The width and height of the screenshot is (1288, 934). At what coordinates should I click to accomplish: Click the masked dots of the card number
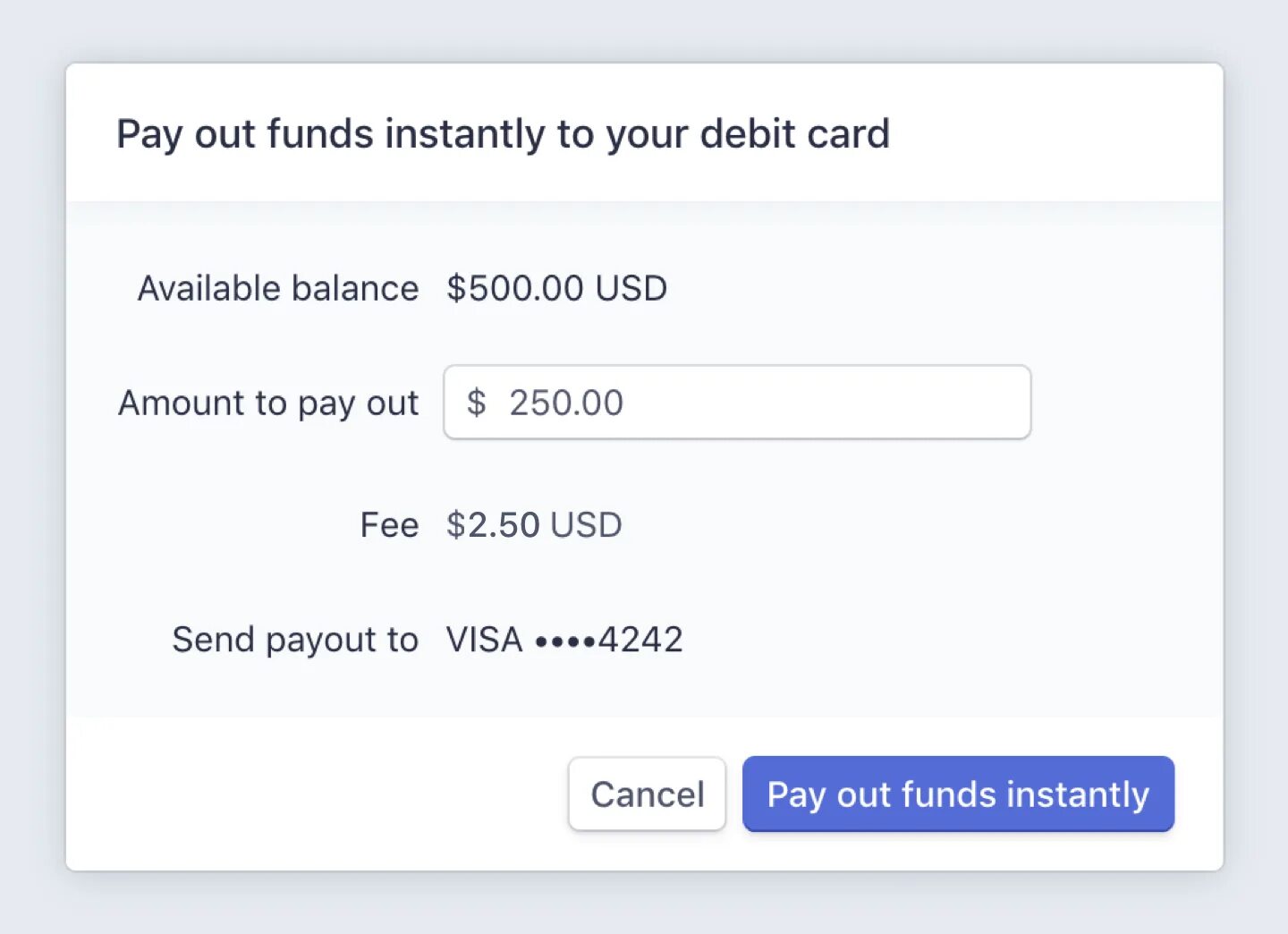565,641
